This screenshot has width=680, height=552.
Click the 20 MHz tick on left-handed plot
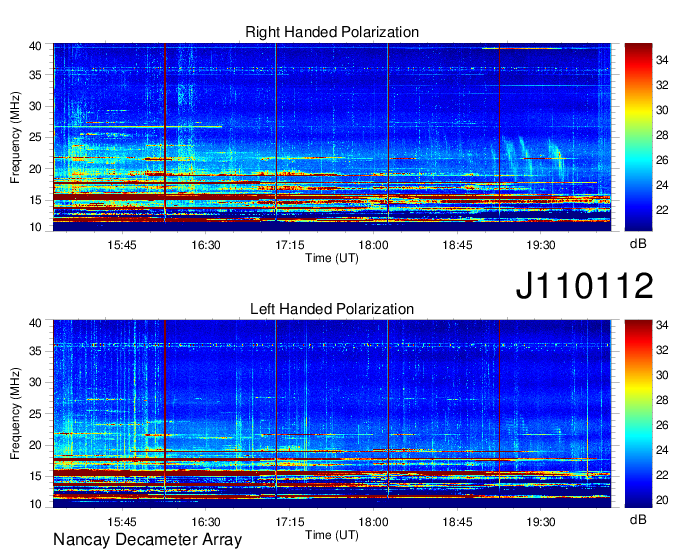click(x=35, y=445)
